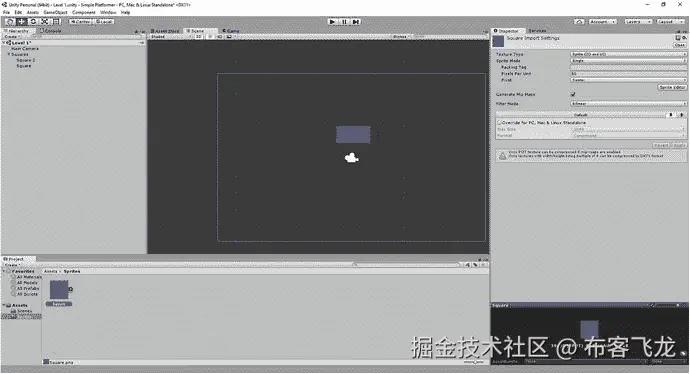This screenshot has height=374, width=690.
Task: Open the Assets menu
Action: (33, 12)
